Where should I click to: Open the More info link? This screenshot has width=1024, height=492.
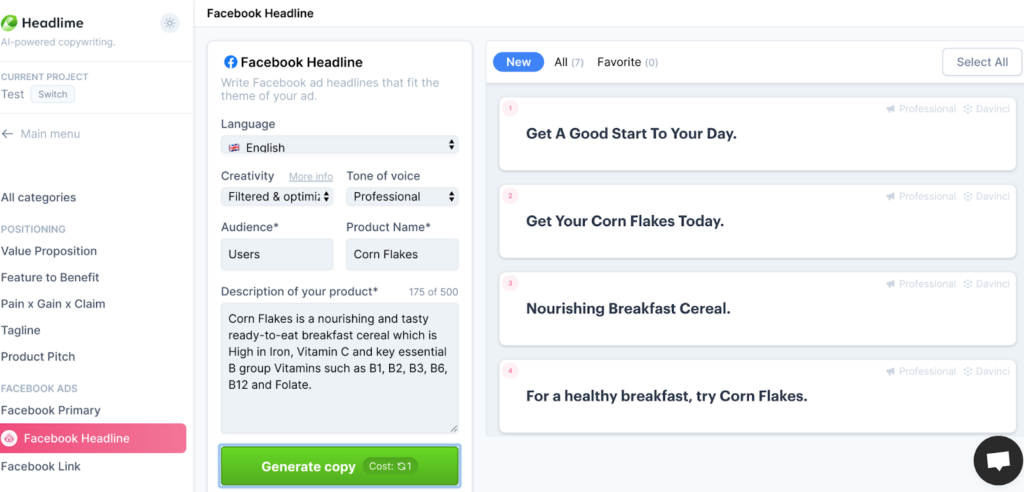(x=311, y=177)
